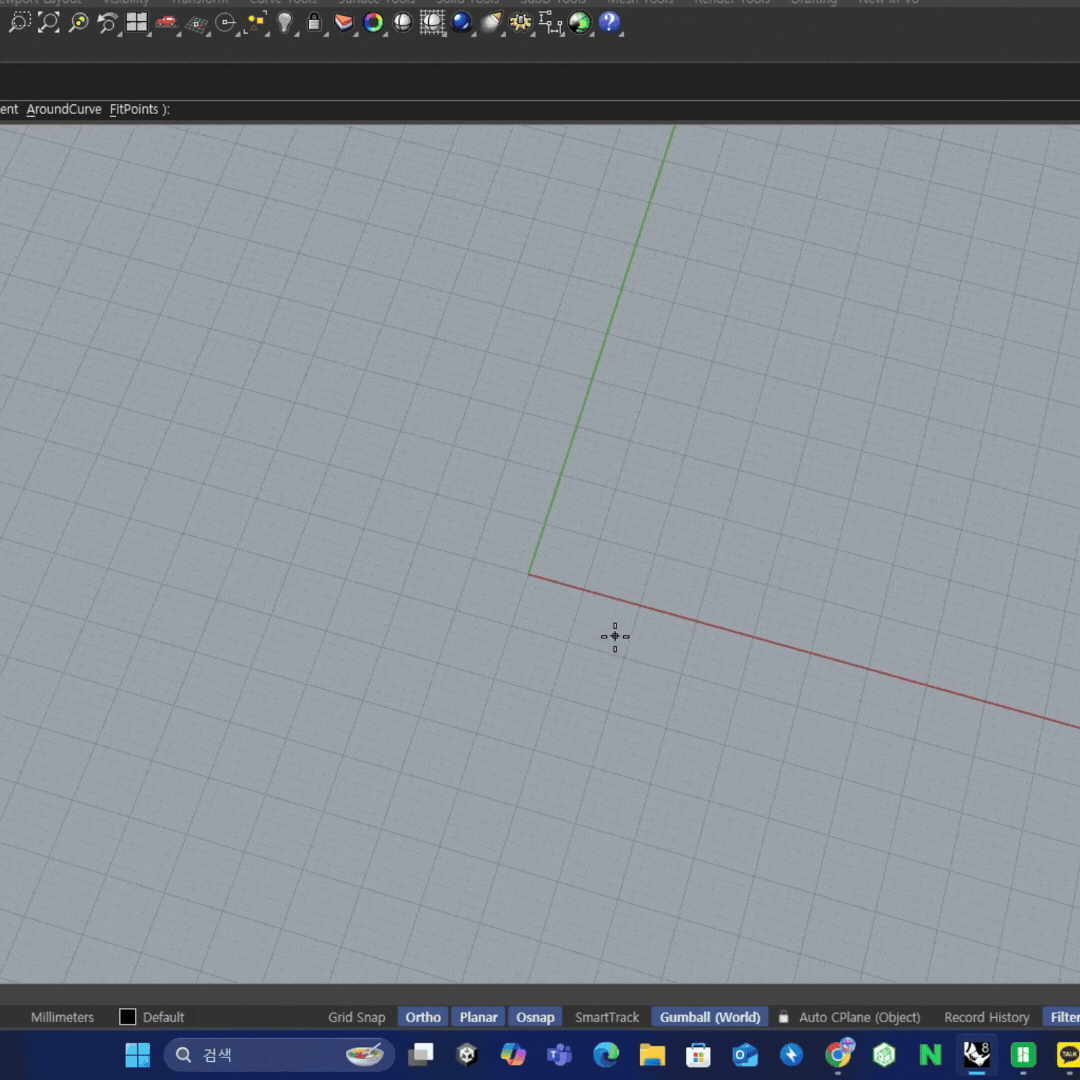Click the Rhino help question mark icon
Viewport: 1080px width, 1080px height.
[x=610, y=23]
